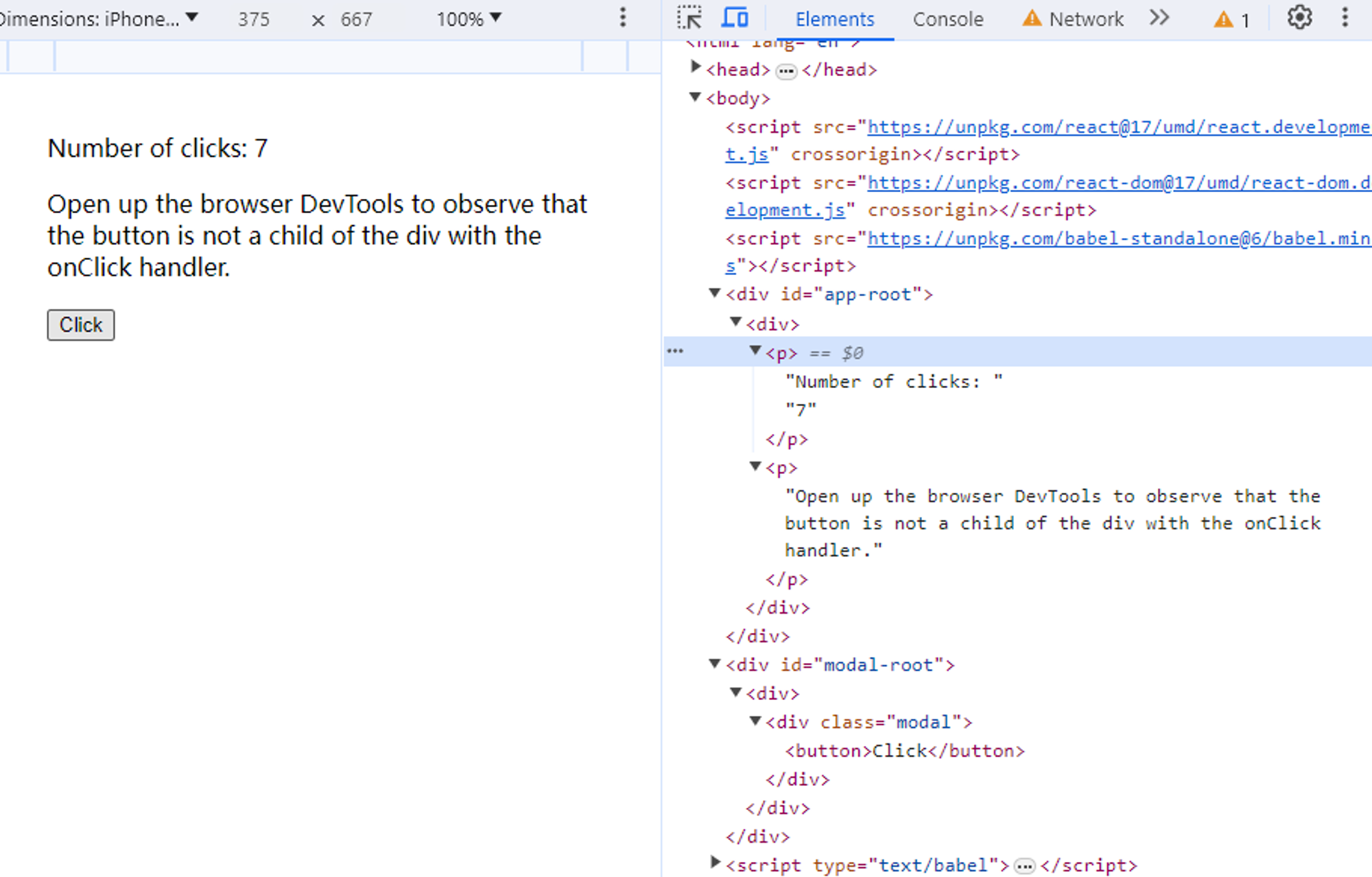This screenshot has height=877, width=1372.
Task: Select the "Open up the browser DevTools" text node
Action: (x=1053, y=523)
